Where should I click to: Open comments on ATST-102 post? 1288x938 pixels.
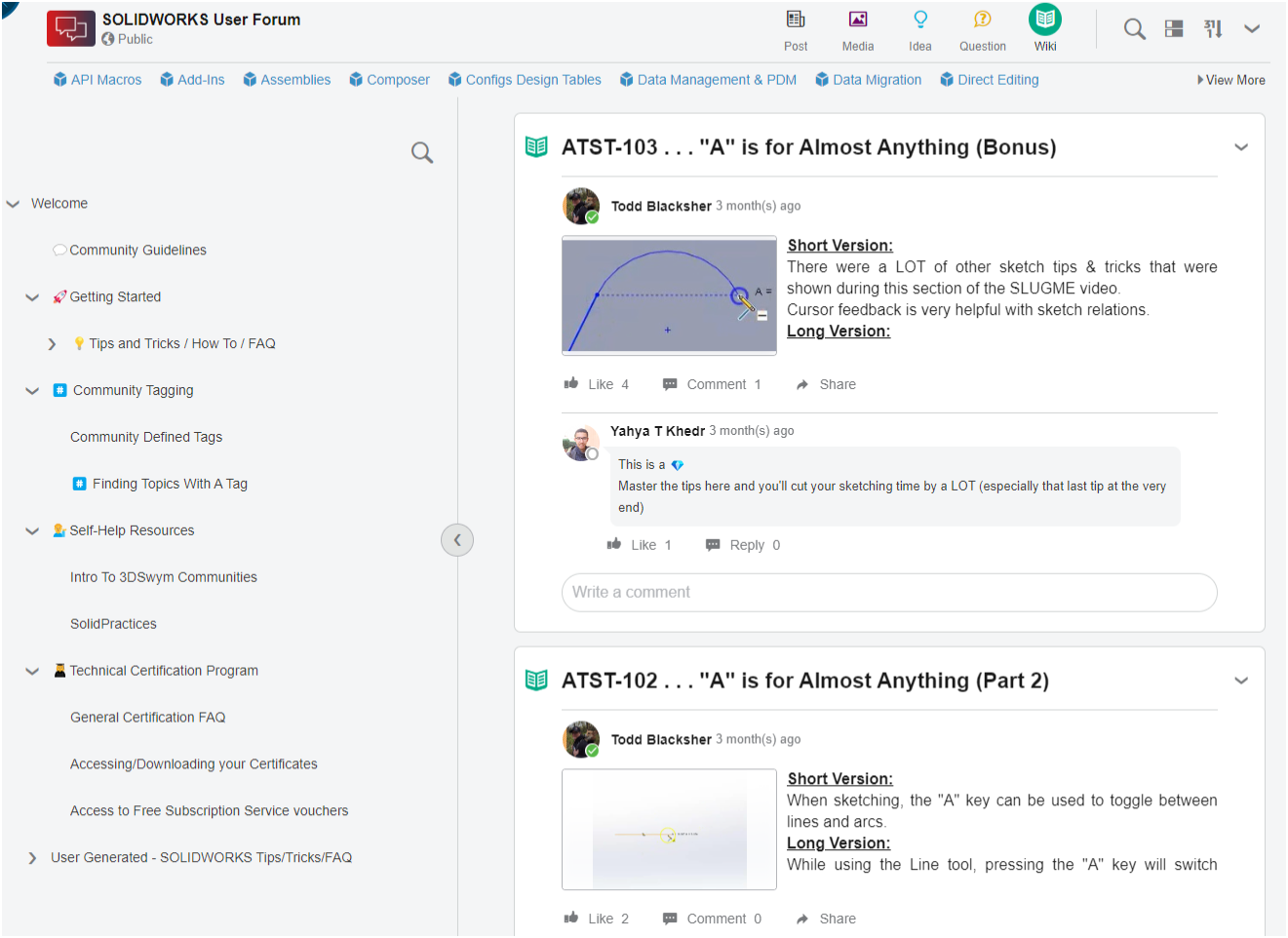click(x=712, y=919)
